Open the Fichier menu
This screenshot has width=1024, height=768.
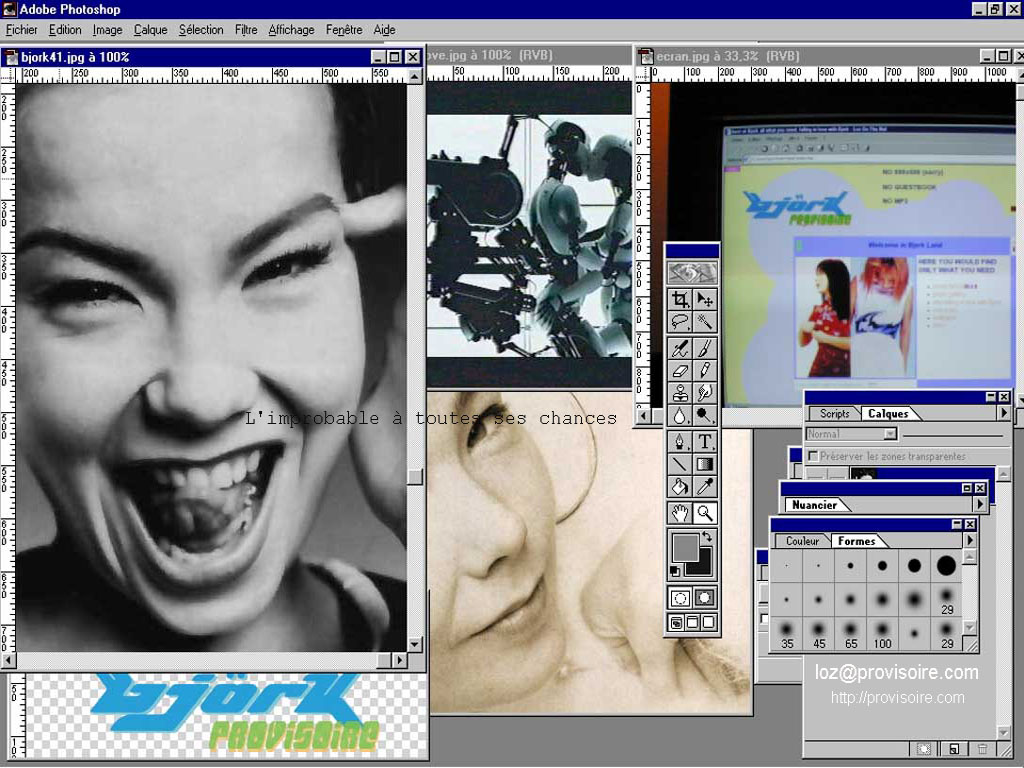(22, 30)
